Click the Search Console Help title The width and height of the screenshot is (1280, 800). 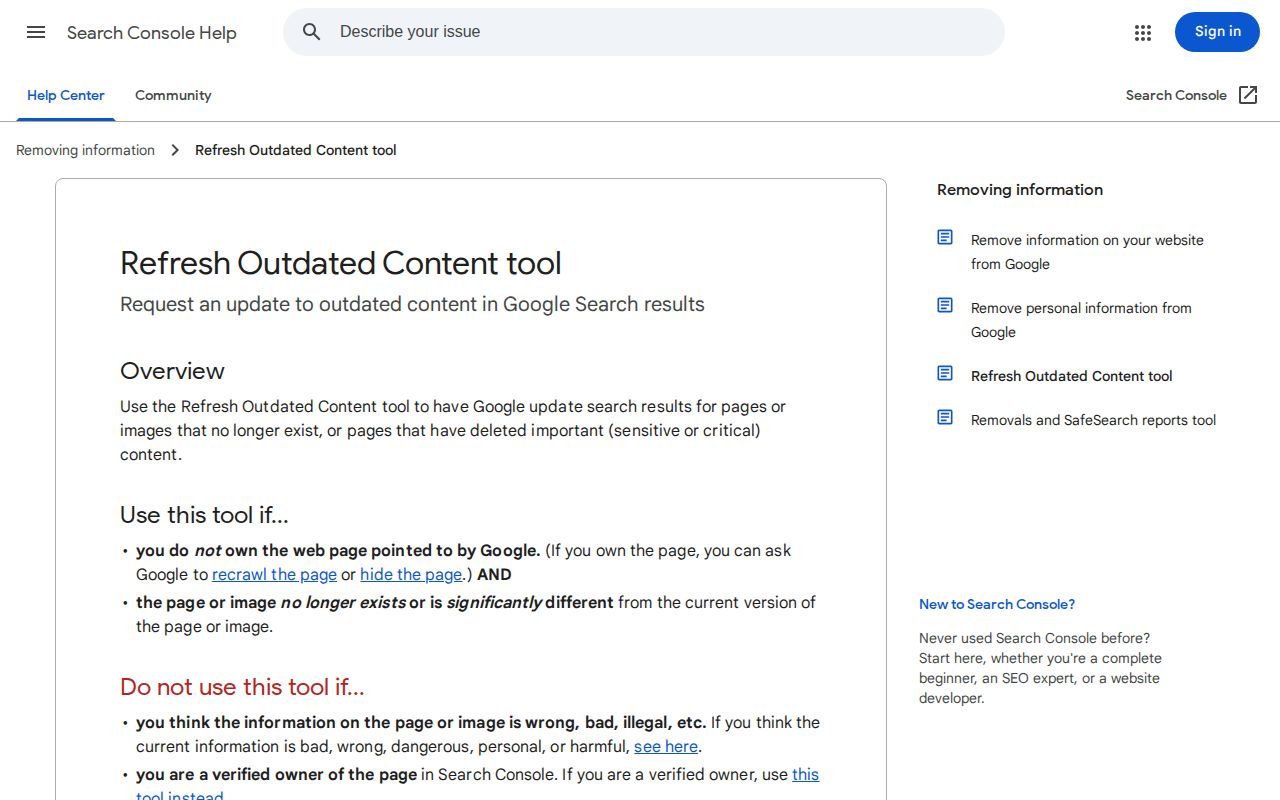tap(152, 33)
